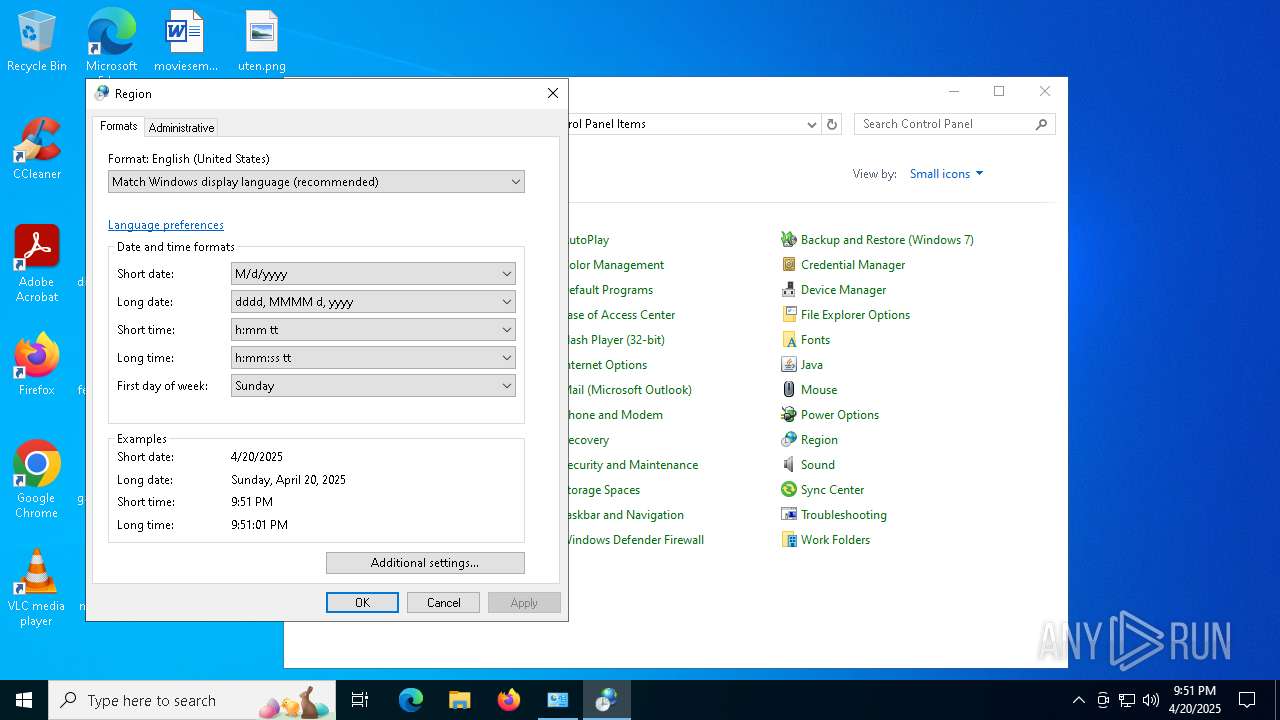1280x720 pixels.
Task: Open the View by Small icons dropdown
Action: (x=946, y=174)
